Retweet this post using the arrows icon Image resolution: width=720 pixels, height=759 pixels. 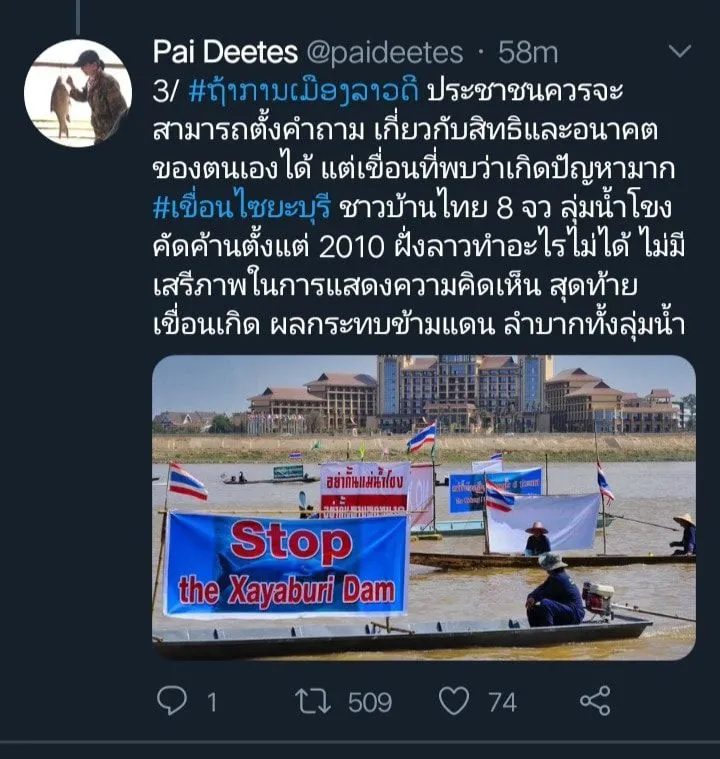tap(313, 701)
